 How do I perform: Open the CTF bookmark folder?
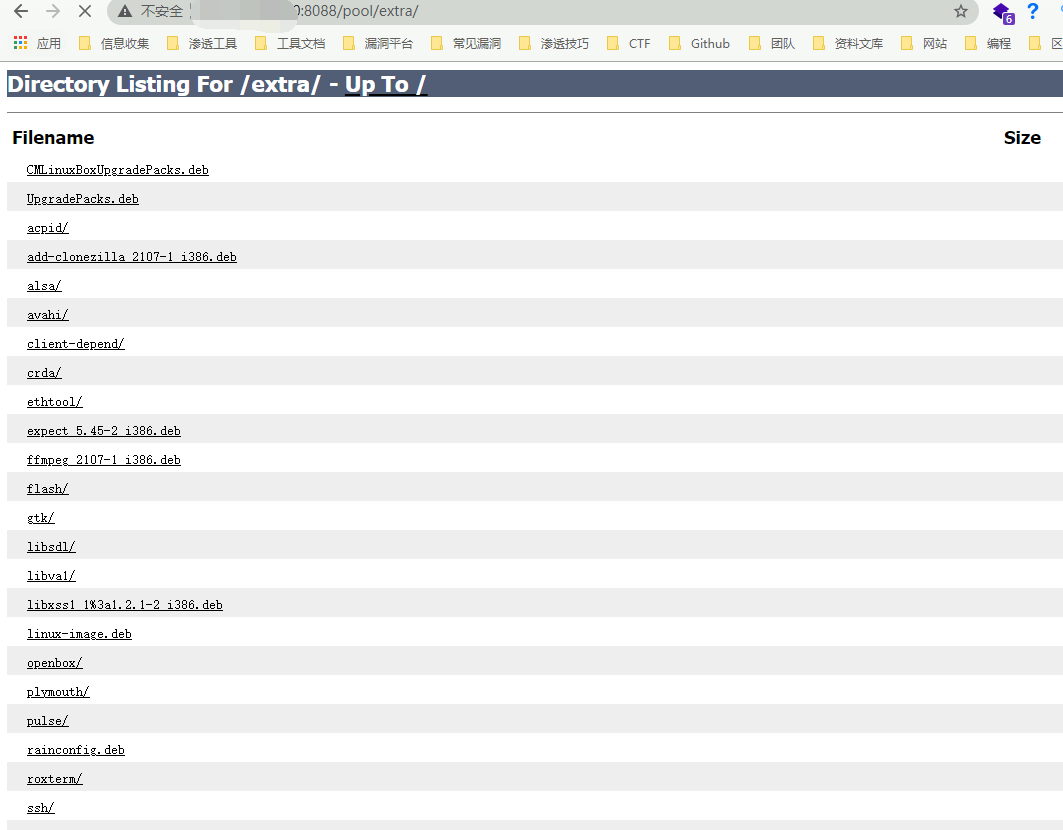coord(628,43)
